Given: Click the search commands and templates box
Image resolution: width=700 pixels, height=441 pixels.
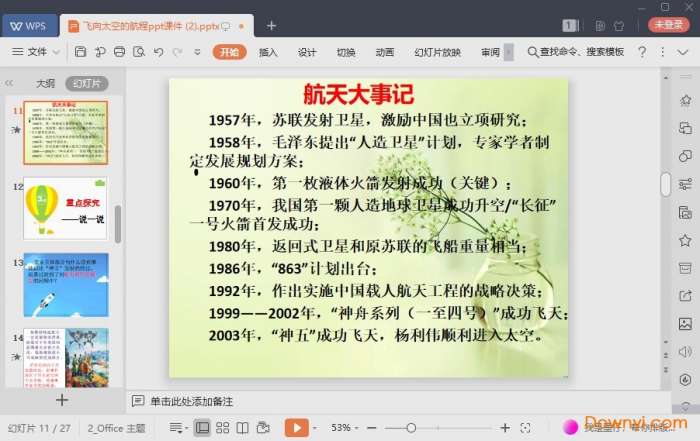Looking at the screenshot, I should tap(576, 52).
